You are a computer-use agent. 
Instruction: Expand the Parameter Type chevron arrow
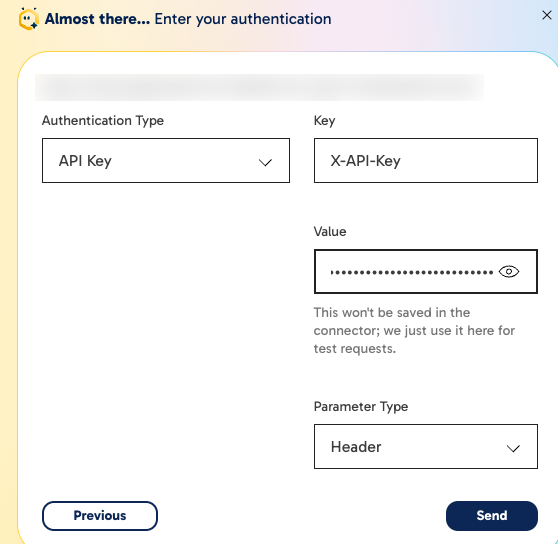pos(513,448)
